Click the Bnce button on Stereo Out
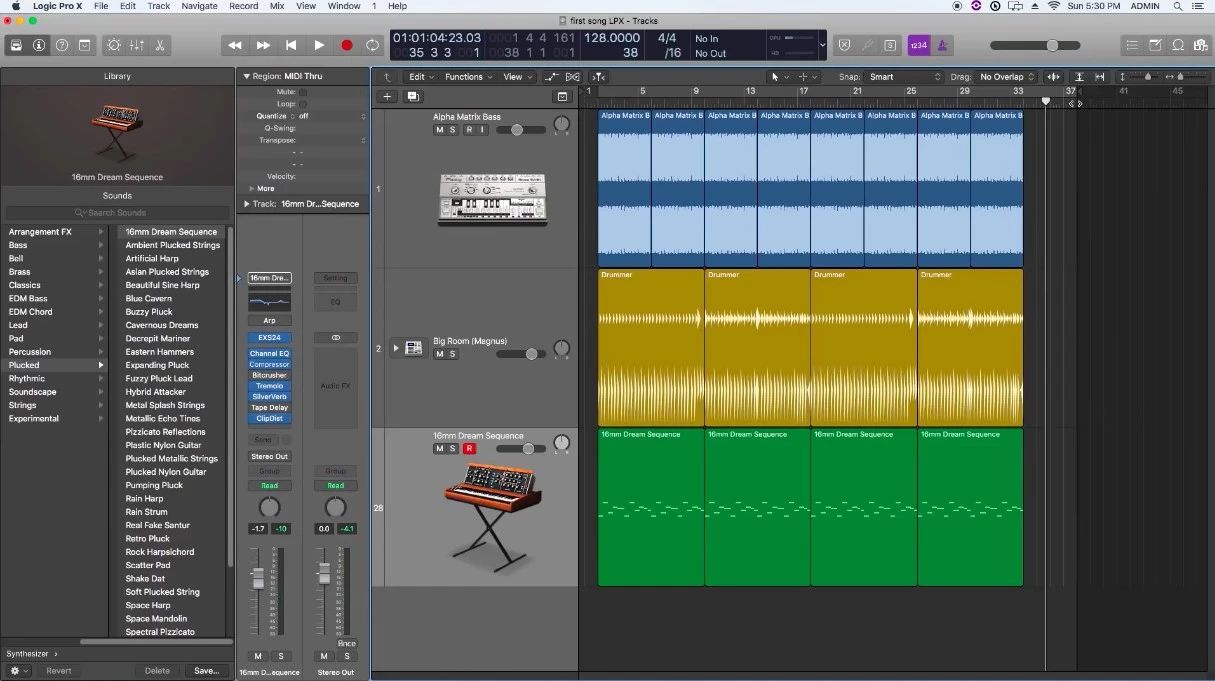 (346, 644)
